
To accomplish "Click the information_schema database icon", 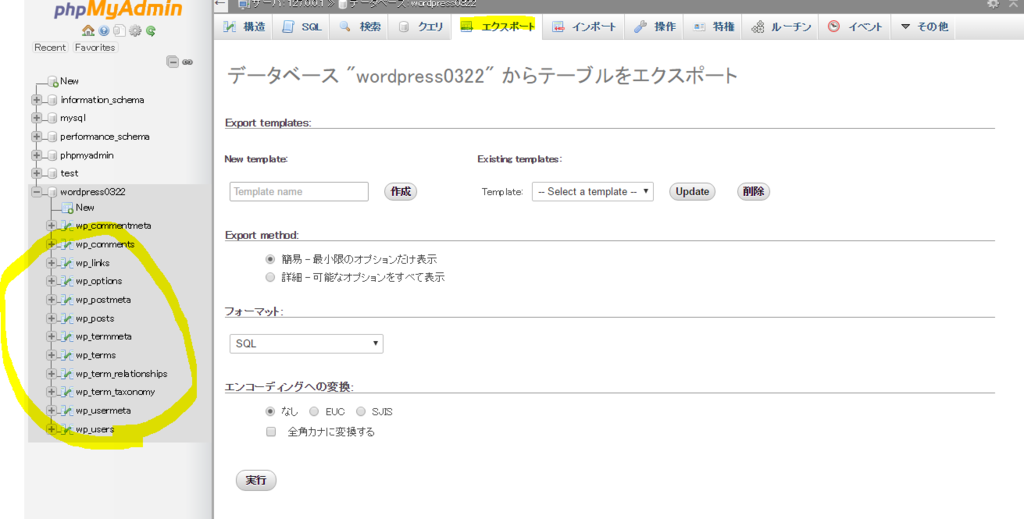I will [52, 100].
